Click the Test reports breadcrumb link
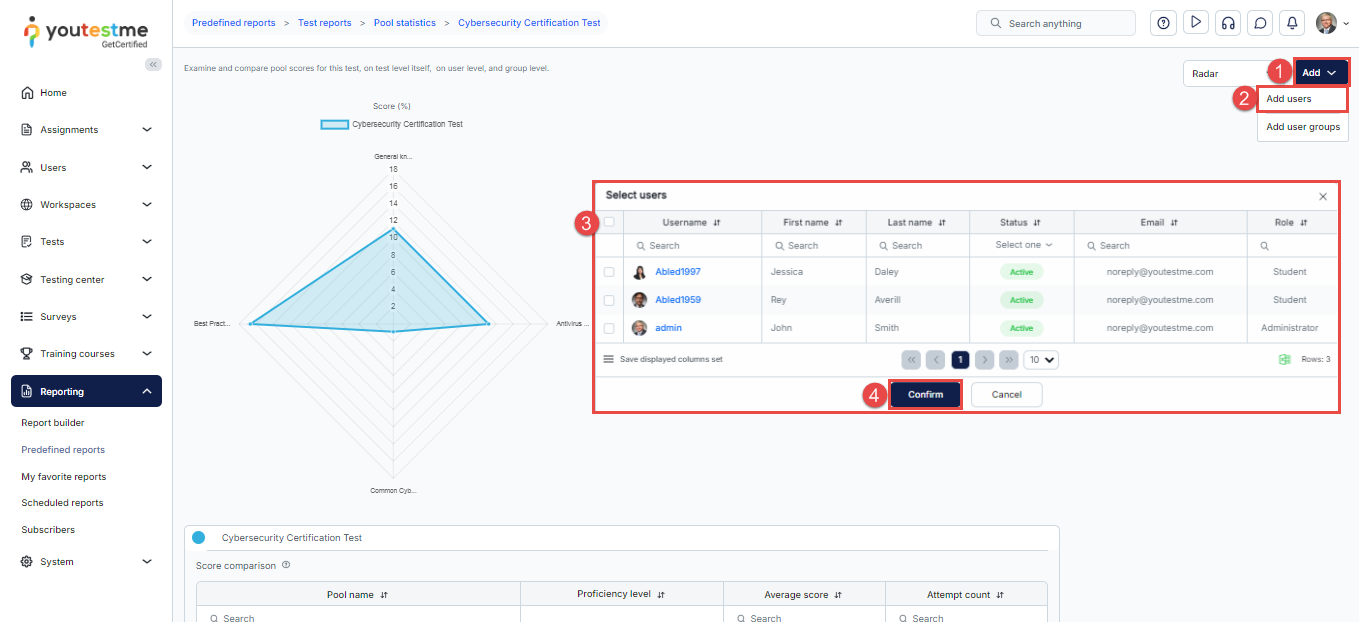Screen dimensions: 1359x622 point(324,22)
